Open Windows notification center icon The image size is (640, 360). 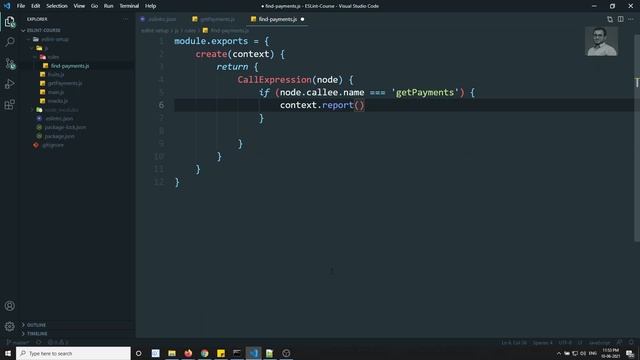(630, 353)
